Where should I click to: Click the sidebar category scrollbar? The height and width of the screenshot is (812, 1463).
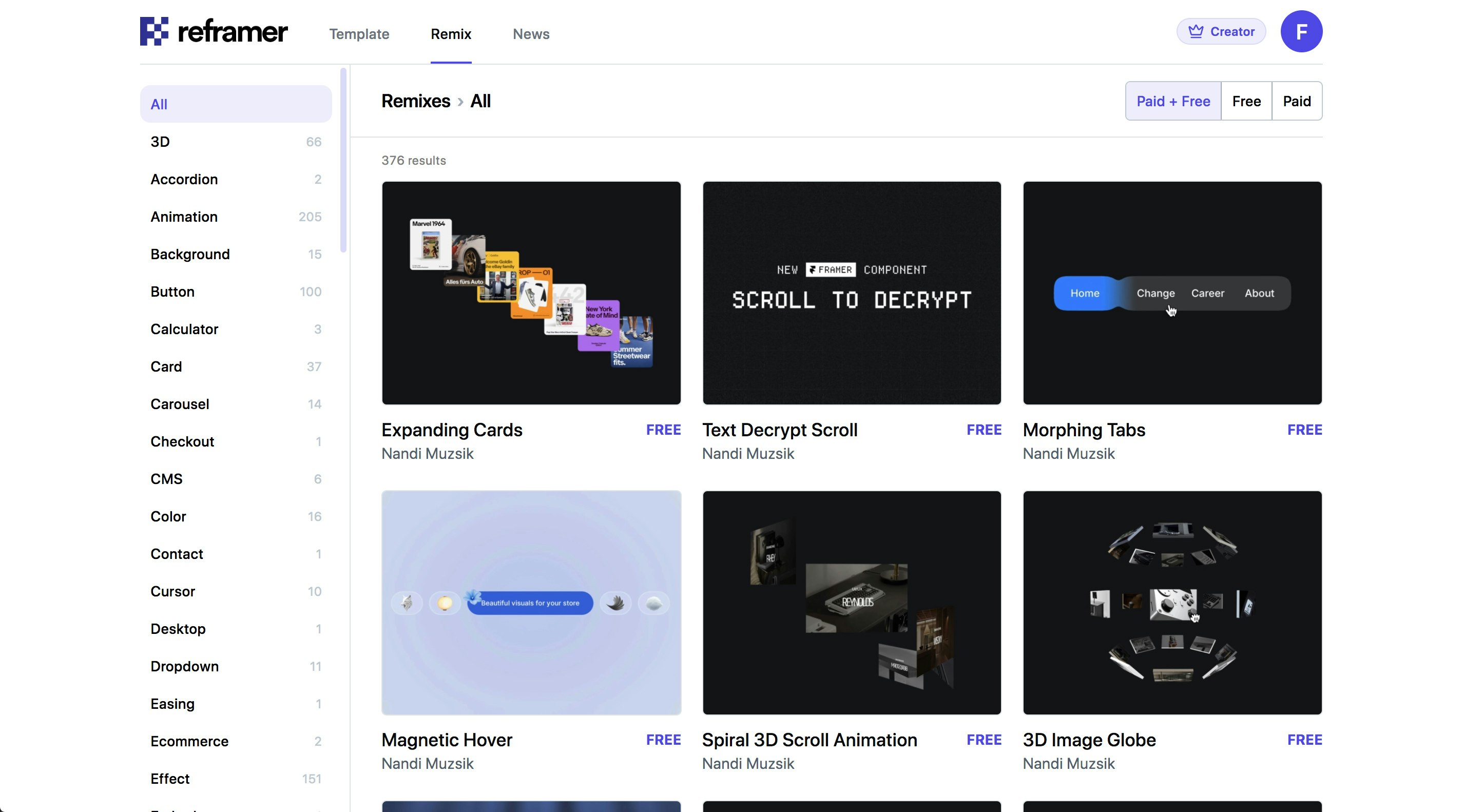pyautogui.click(x=343, y=160)
